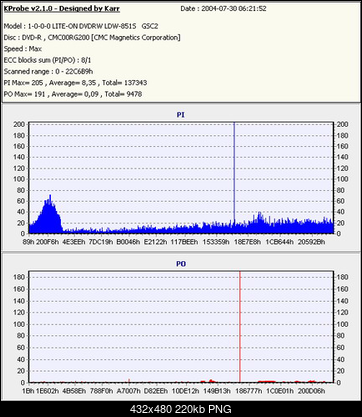Click the 788F0h label under PO chart
Image resolution: width=362 pixels, height=417 pixels.
101,391
